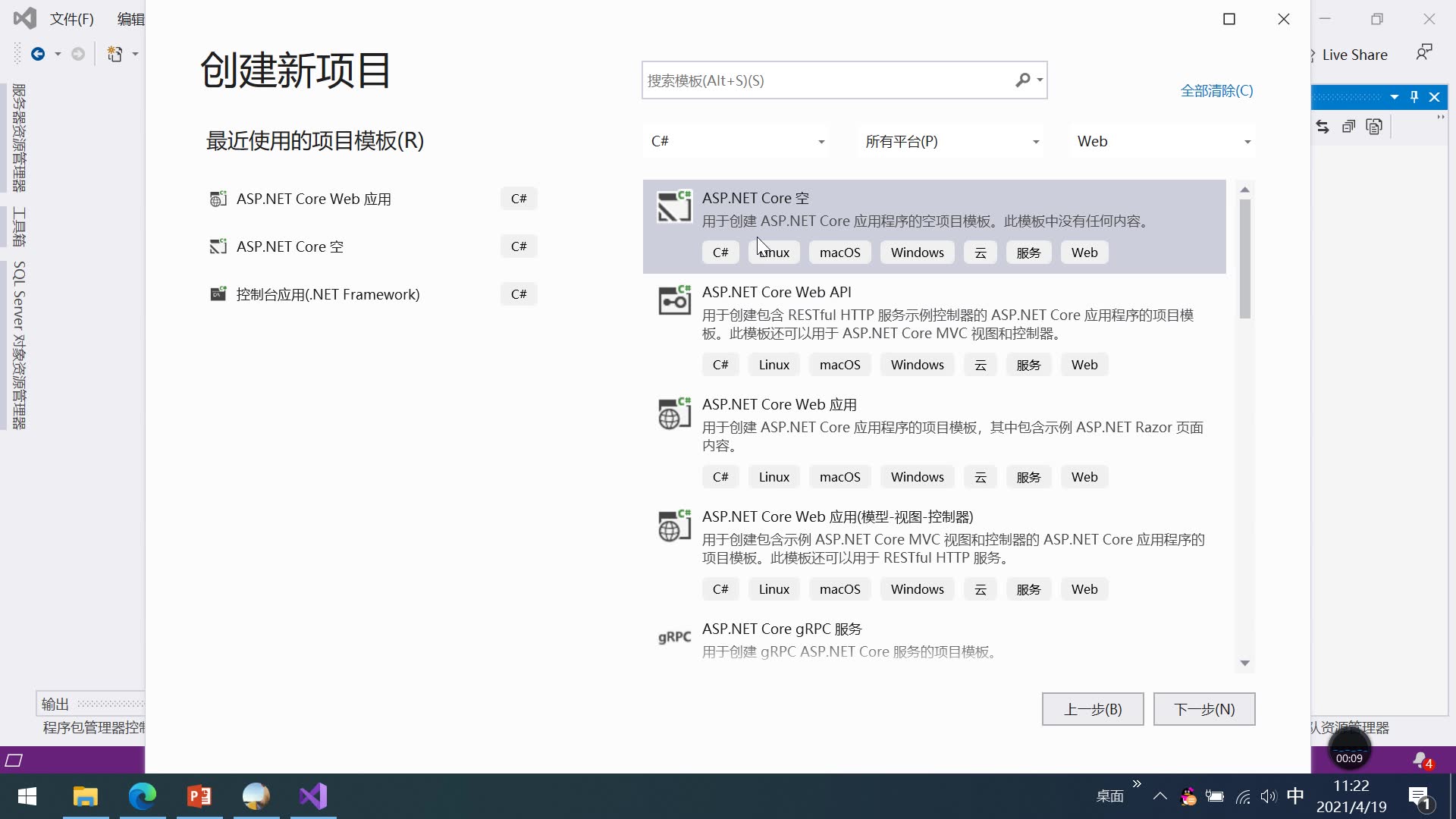This screenshot has width=1456, height=819.
Task: Click the ASP.NET Core 空 template icon in list
Action: [674, 206]
